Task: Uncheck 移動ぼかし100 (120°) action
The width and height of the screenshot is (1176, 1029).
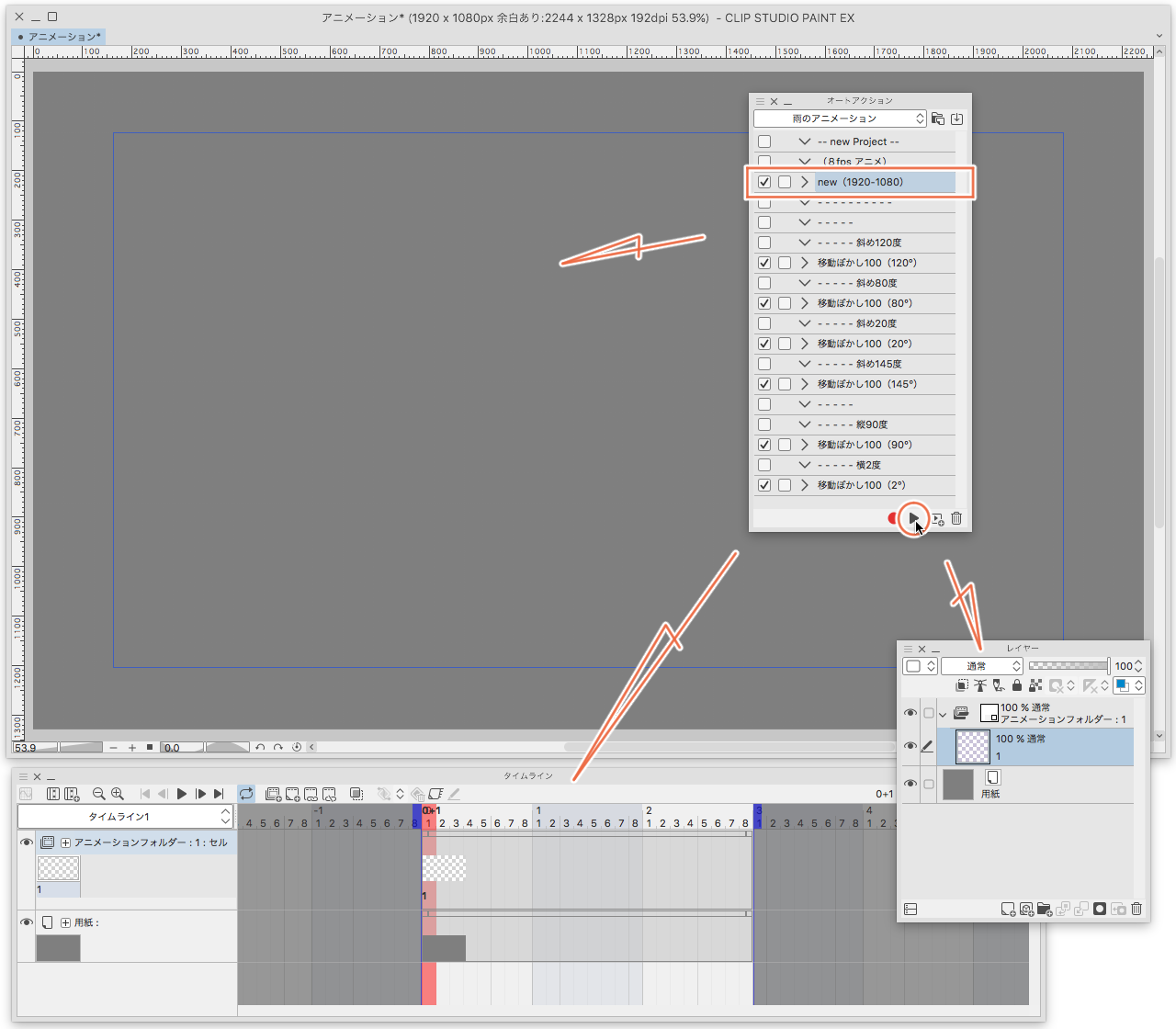Action: (764, 263)
